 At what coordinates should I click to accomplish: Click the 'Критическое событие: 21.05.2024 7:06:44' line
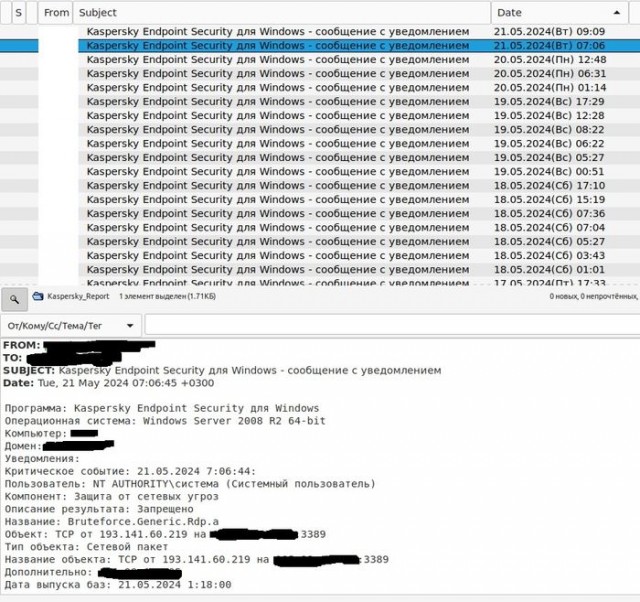[130, 471]
